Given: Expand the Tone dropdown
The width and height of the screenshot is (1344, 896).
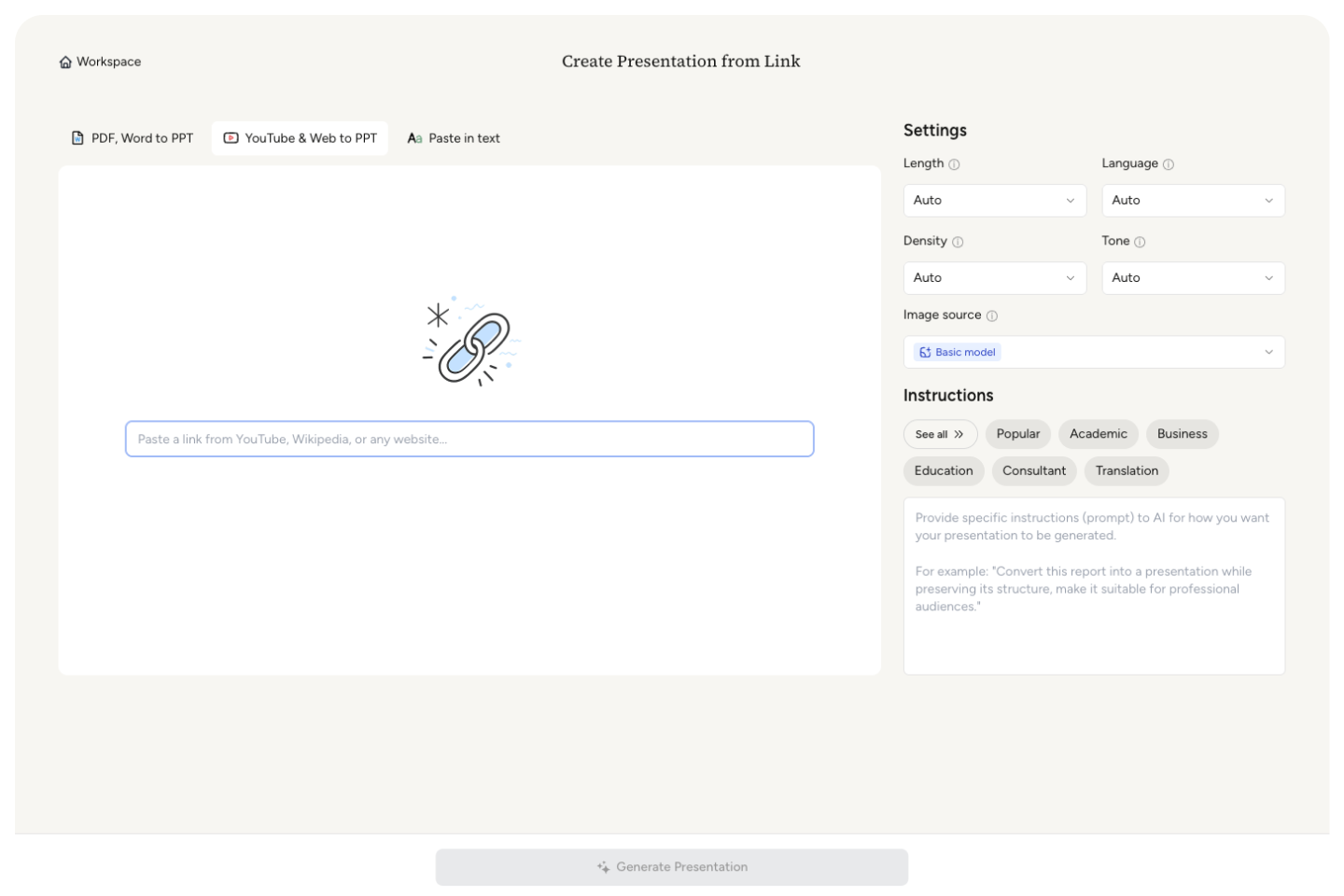Looking at the screenshot, I should click(1192, 278).
